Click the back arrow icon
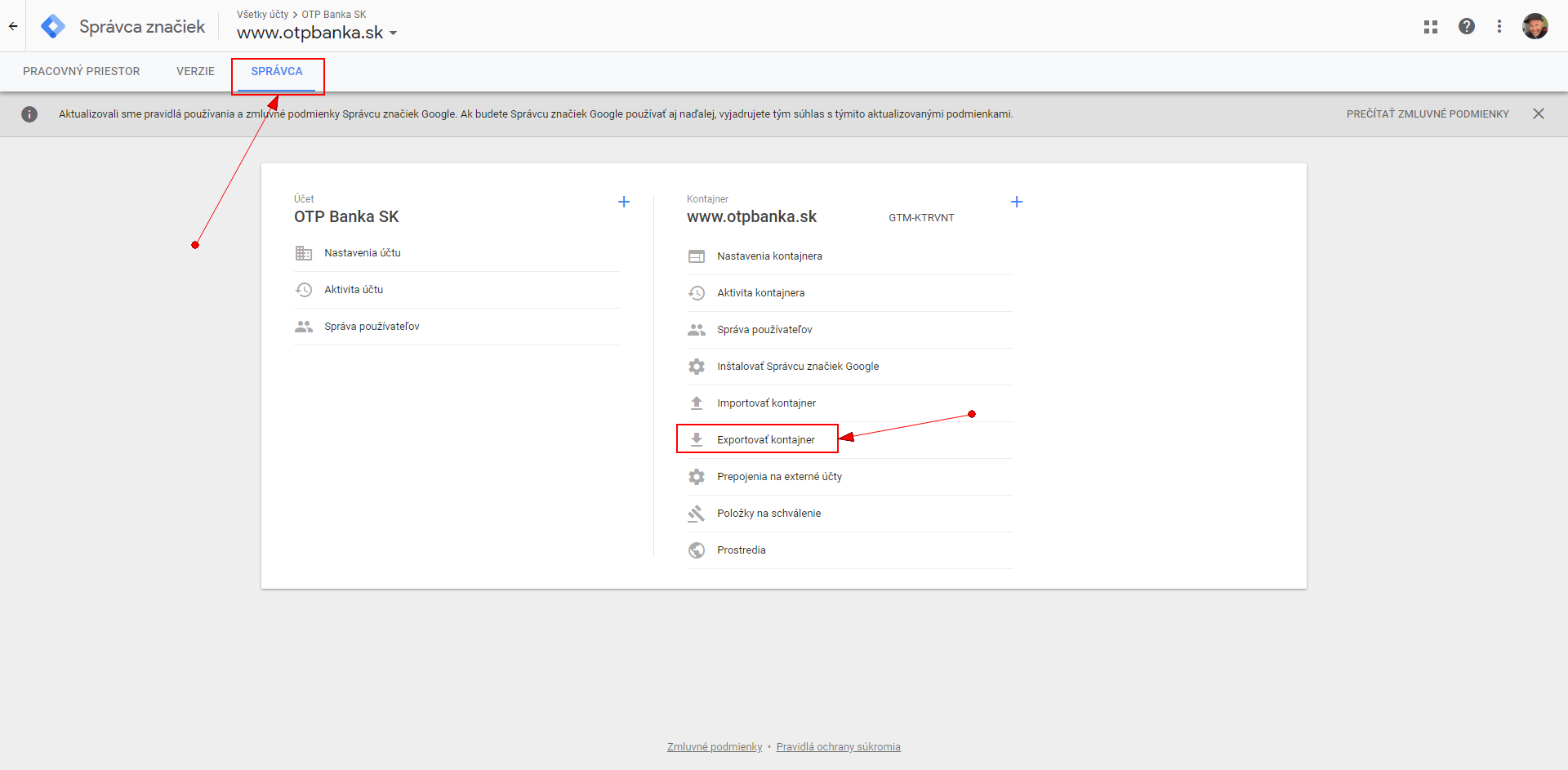Viewport: 1568px width, 770px height. 13,26
